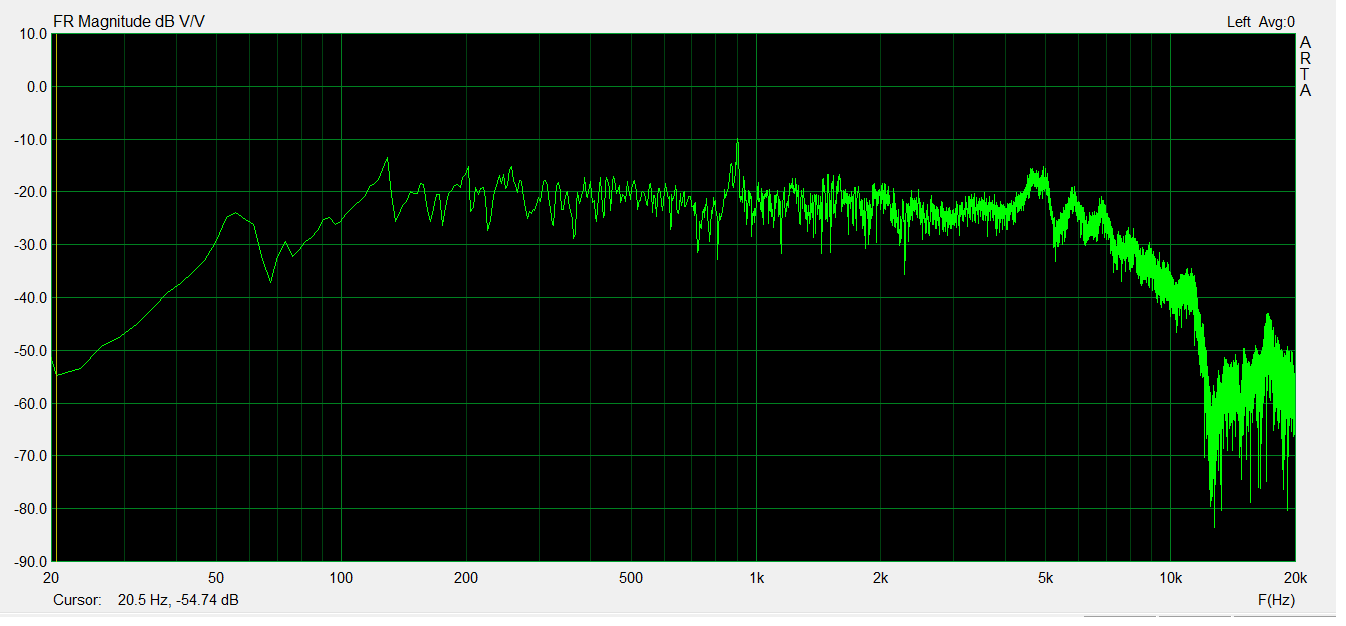Click the 'F(Hz)' axis unit label
The width and height of the screenshot is (1346, 626).
pyautogui.click(x=1276, y=600)
